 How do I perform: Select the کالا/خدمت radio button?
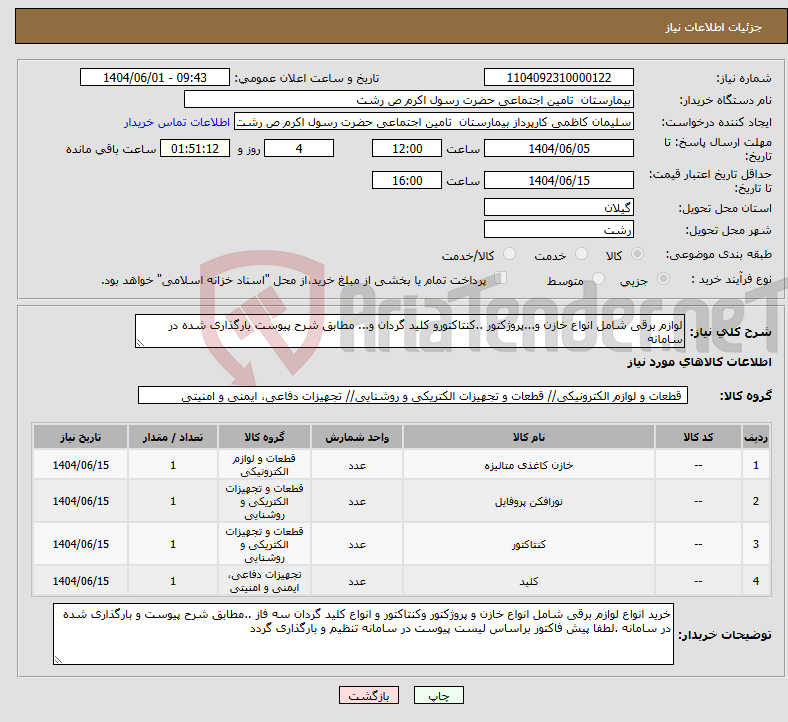point(509,254)
